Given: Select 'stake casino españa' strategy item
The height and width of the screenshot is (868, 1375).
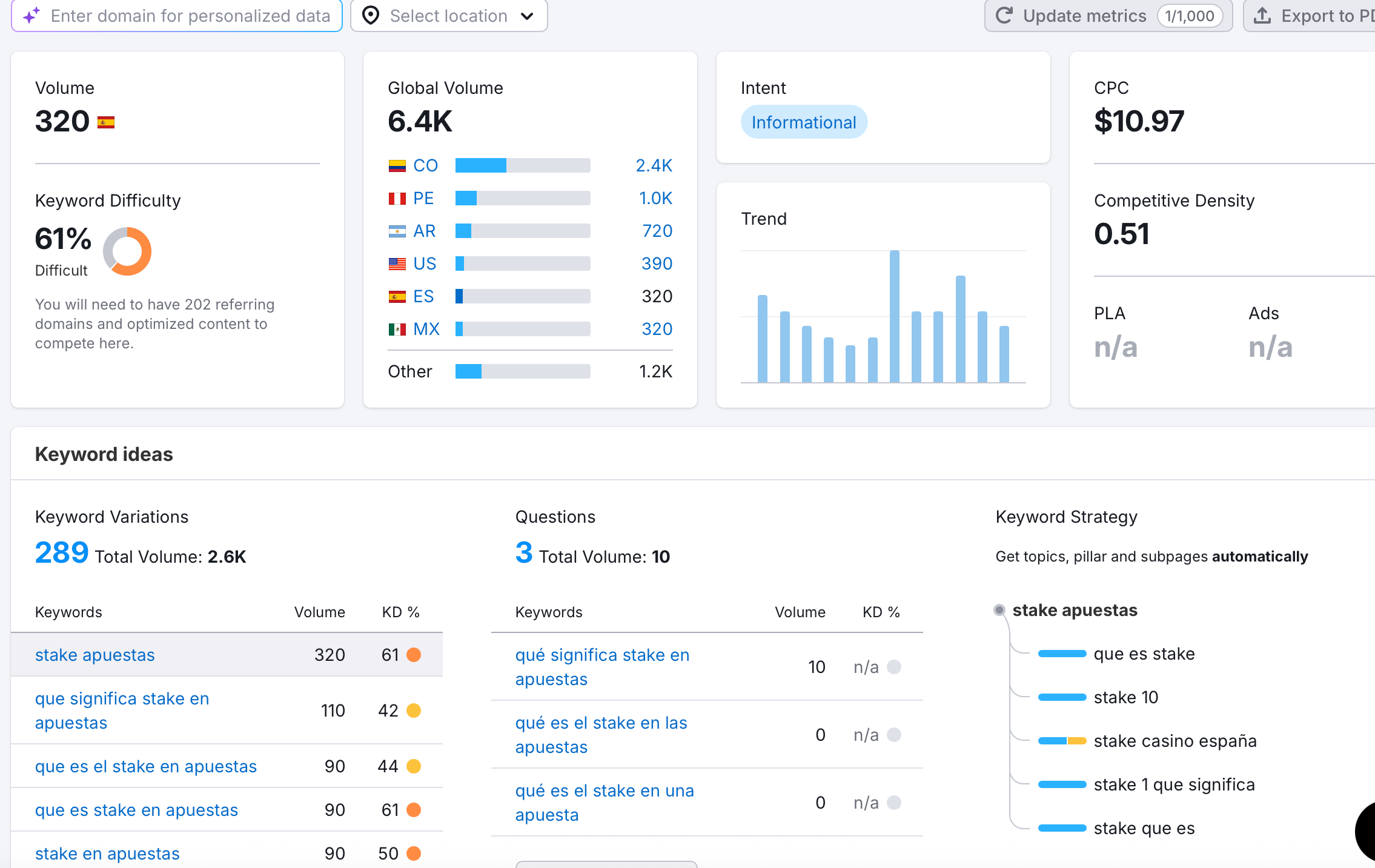Looking at the screenshot, I should [1175, 741].
